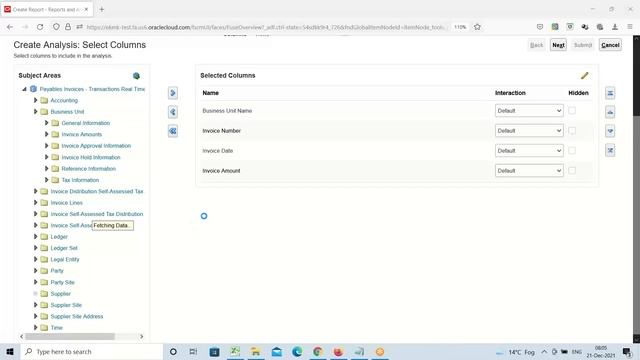
Task: Click the Cancel button
Action: tap(610, 45)
